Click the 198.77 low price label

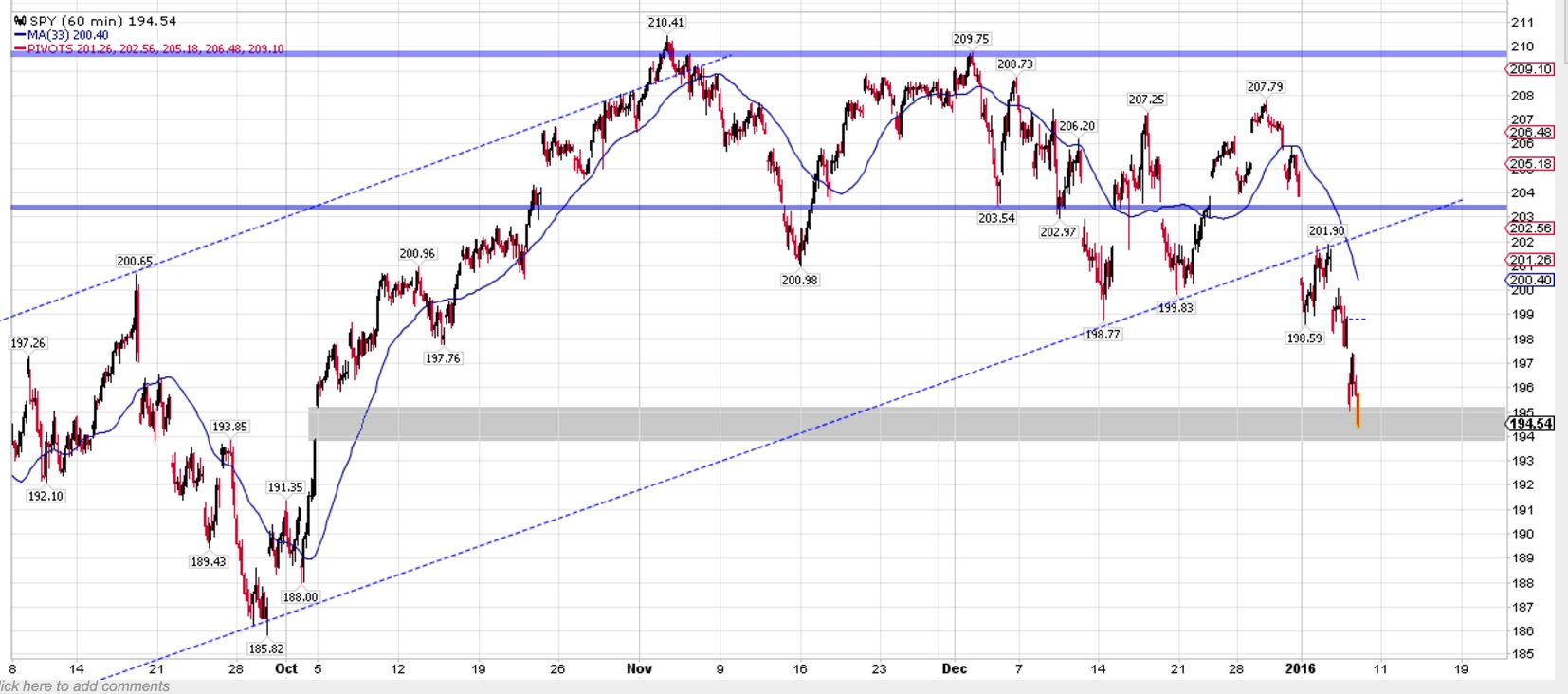(x=1103, y=334)
